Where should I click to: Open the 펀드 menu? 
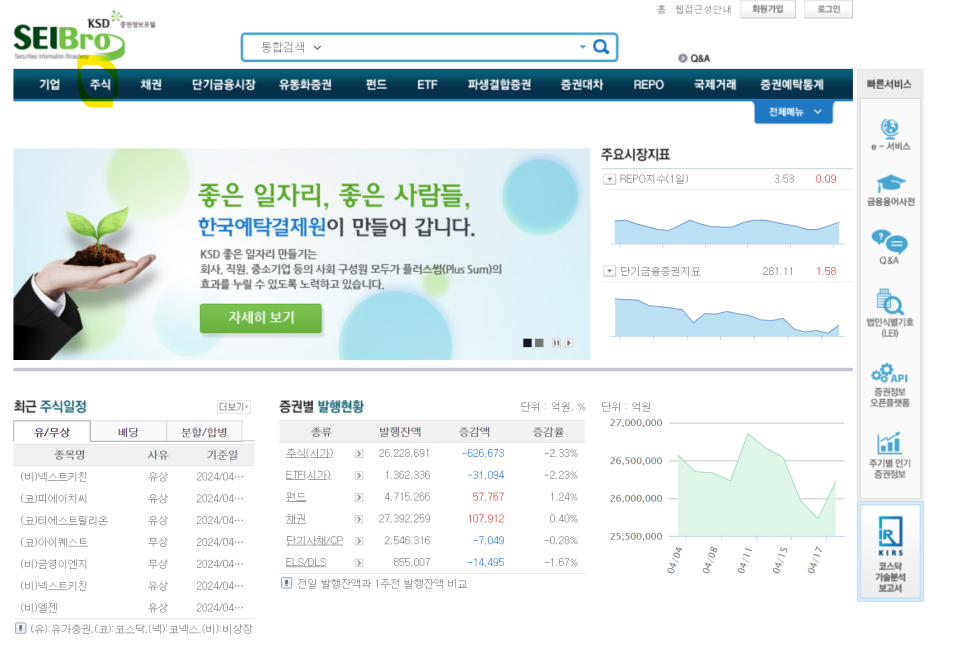pos(376,84)
